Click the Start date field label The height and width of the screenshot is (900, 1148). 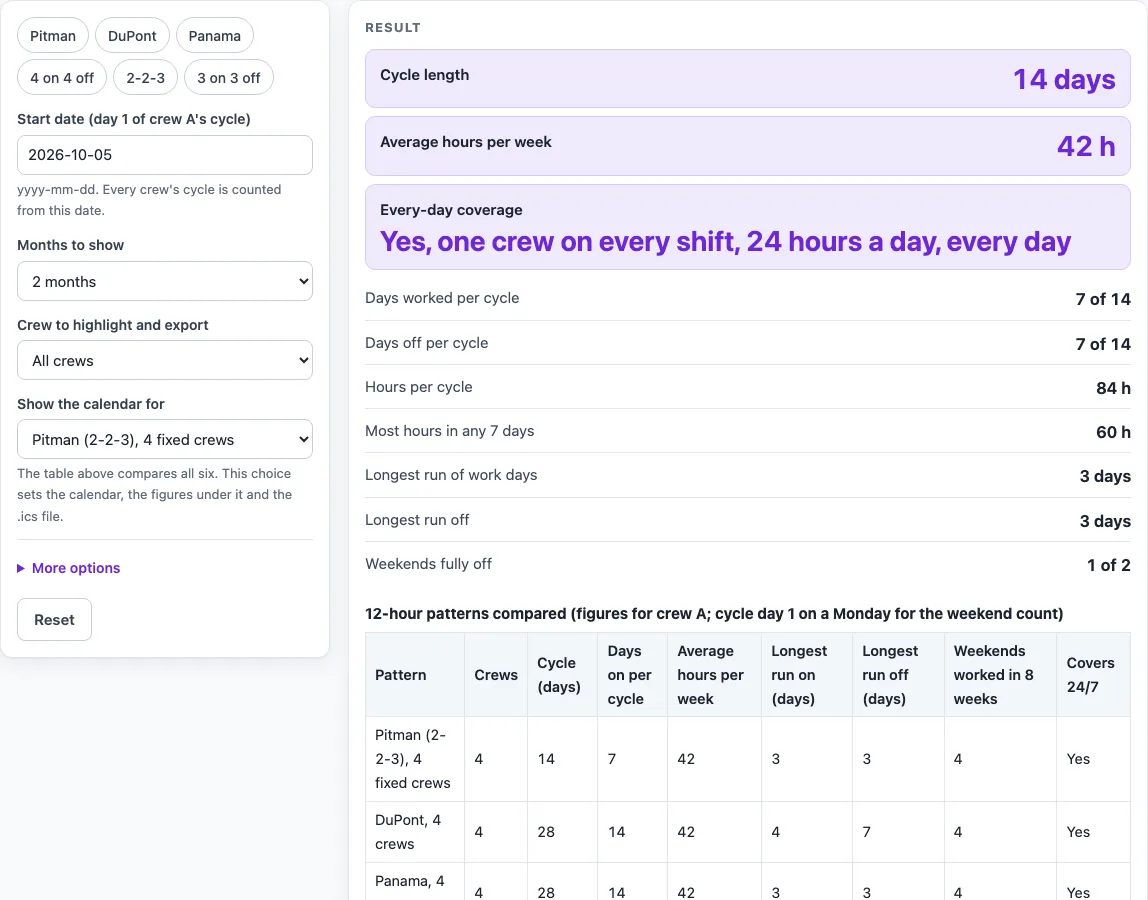[134, 119]
